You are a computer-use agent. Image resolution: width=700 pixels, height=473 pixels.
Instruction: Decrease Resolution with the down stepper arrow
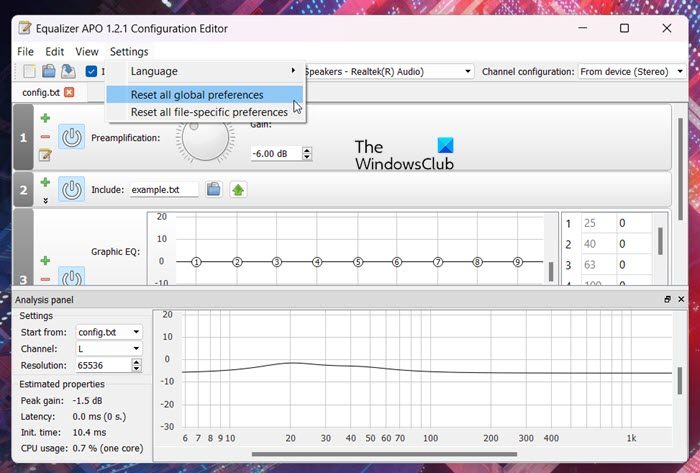(x=137, y=369)
